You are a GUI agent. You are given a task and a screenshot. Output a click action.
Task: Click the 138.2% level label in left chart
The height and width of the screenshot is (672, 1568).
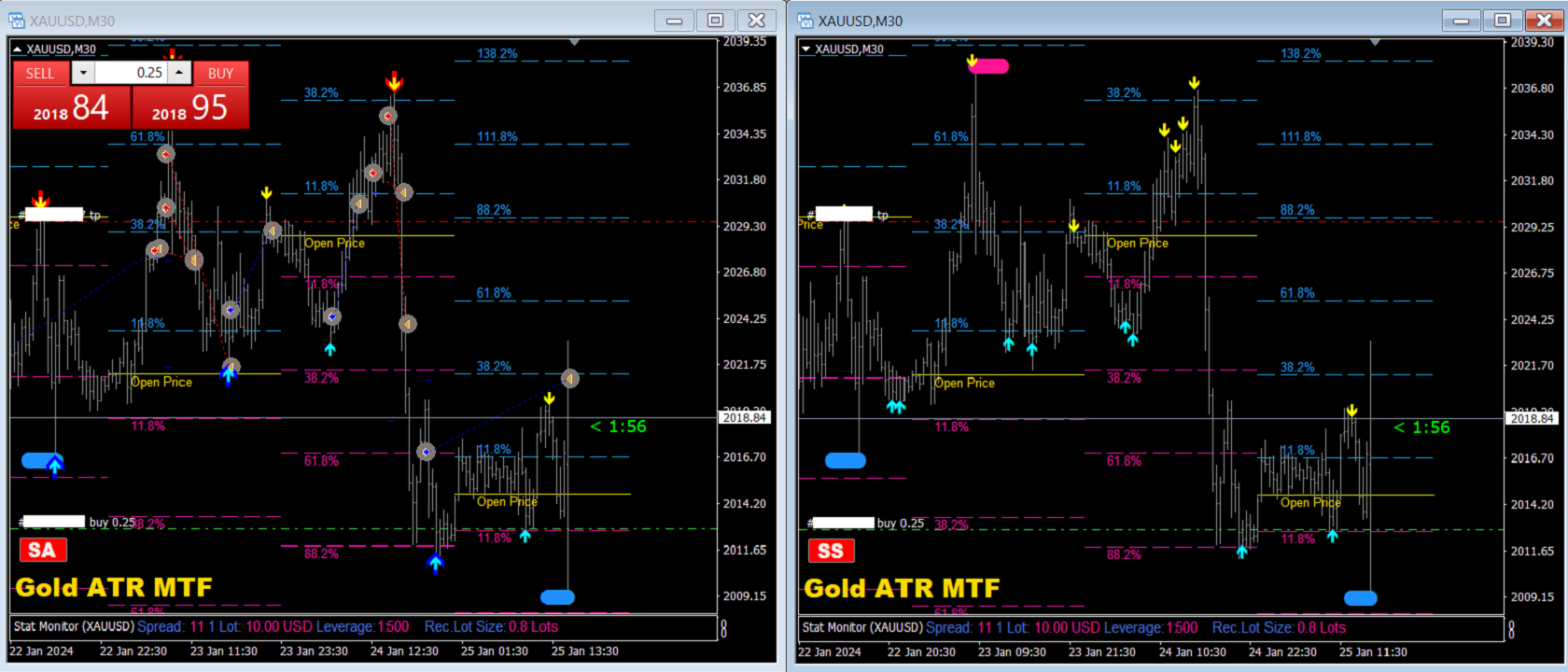coord(497,54)
